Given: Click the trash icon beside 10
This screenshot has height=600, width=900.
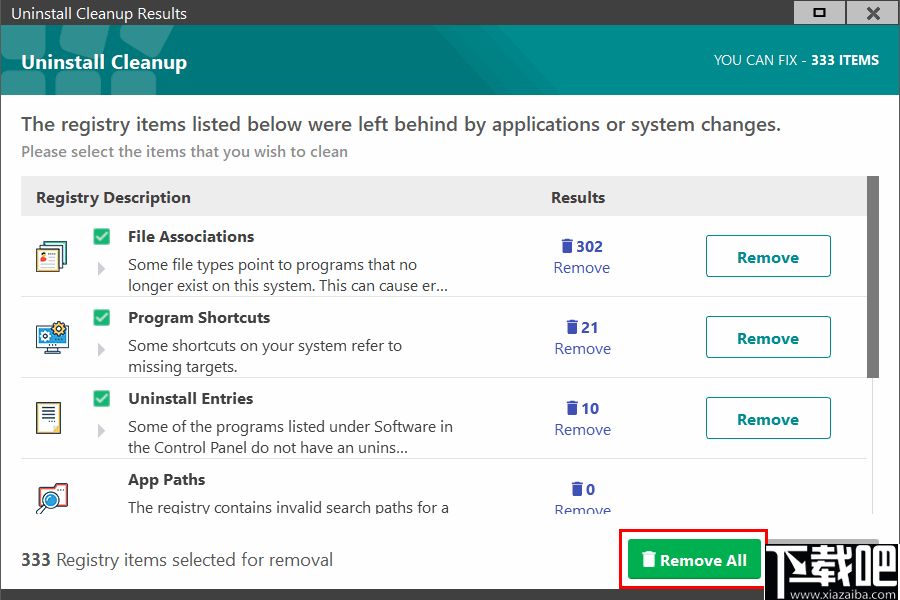Looking at the screenshot, I should (572, 408).
